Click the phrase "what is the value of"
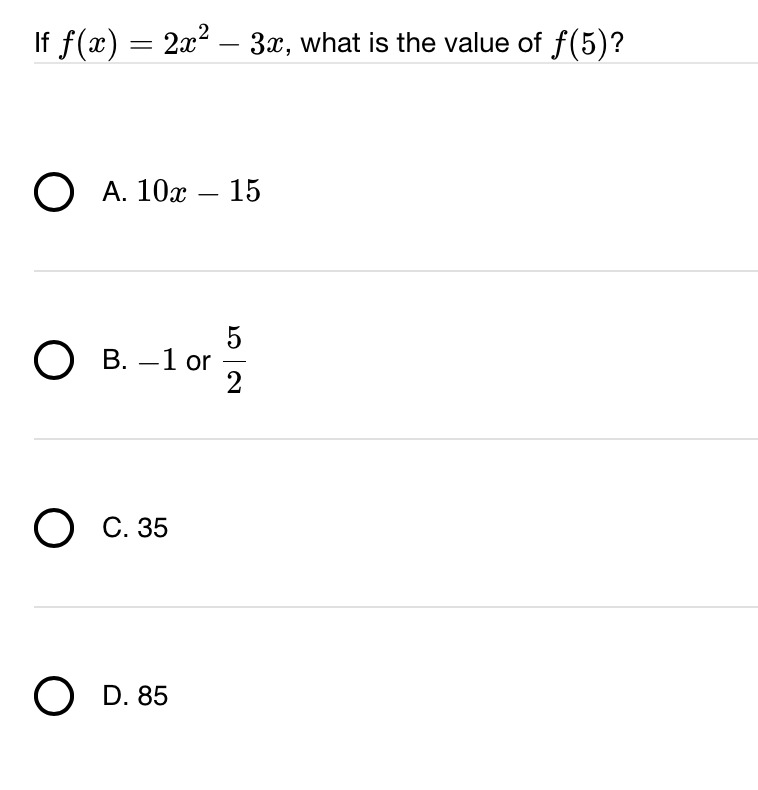758x790 pixels. [421, 42]
